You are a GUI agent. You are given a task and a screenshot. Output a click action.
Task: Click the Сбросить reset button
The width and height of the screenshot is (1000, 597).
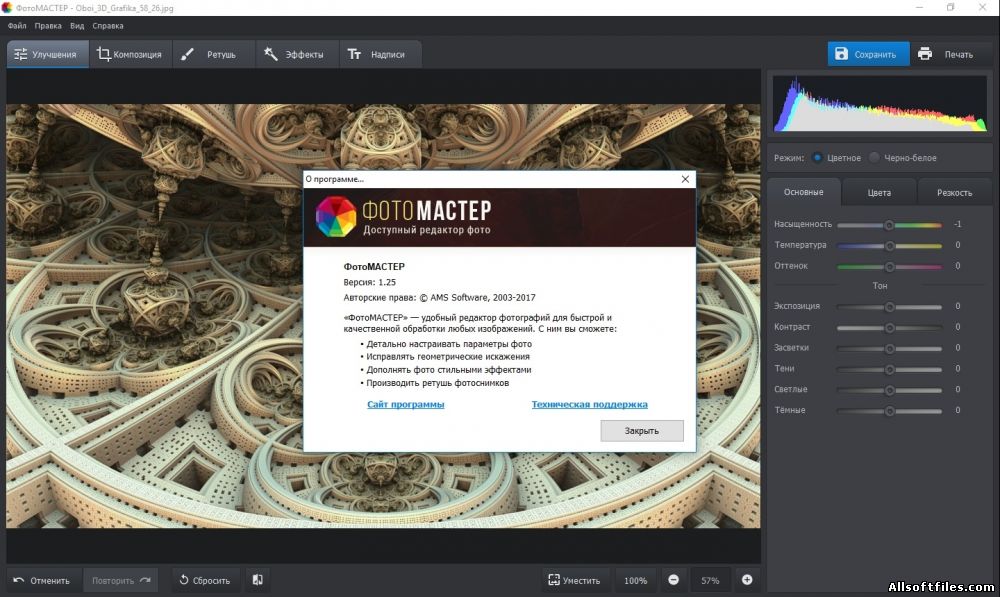205,580
